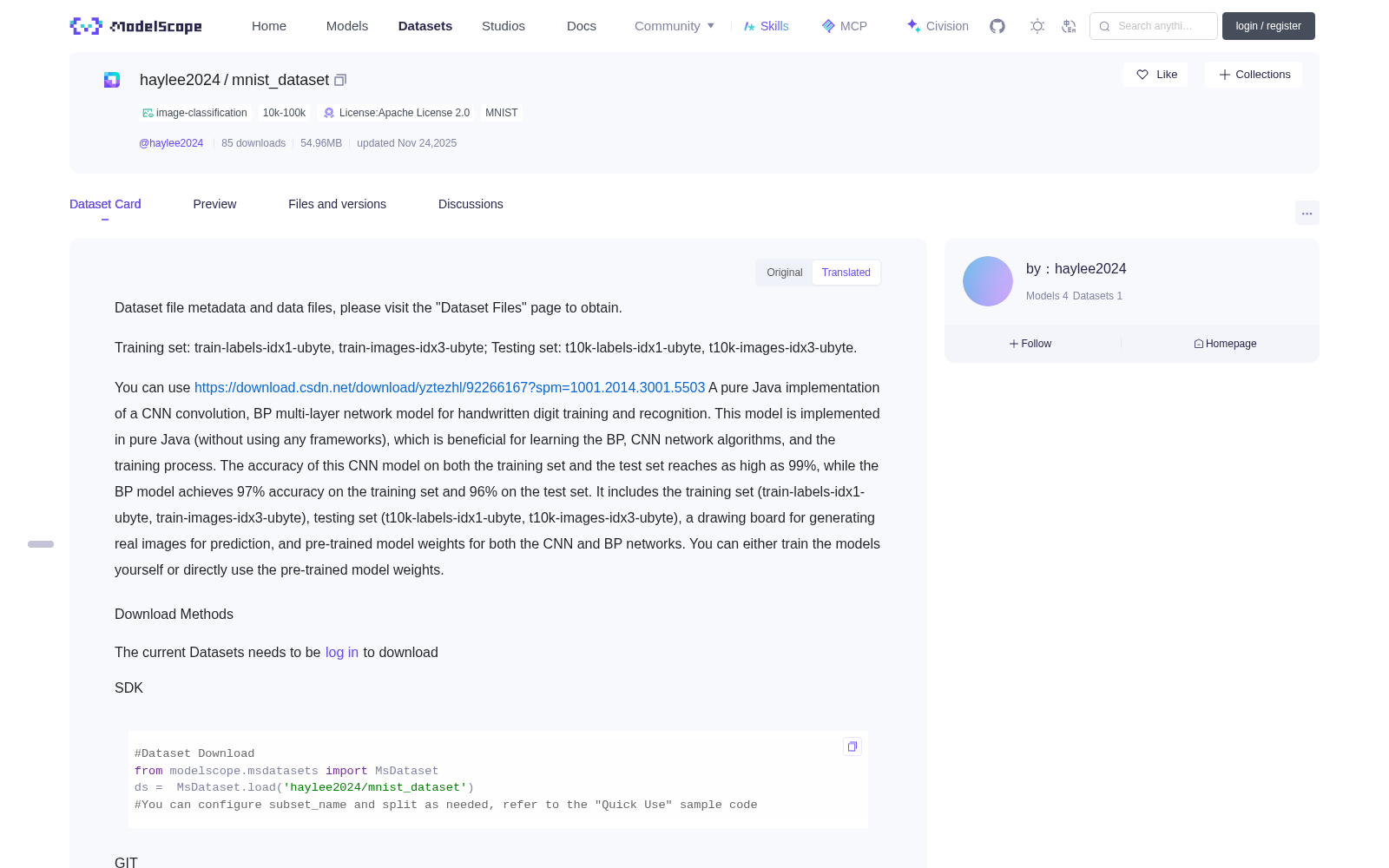Viewport: 1389px width, 868px height.
Task: Select the Files and versions tab
Action: coord(337,204)
